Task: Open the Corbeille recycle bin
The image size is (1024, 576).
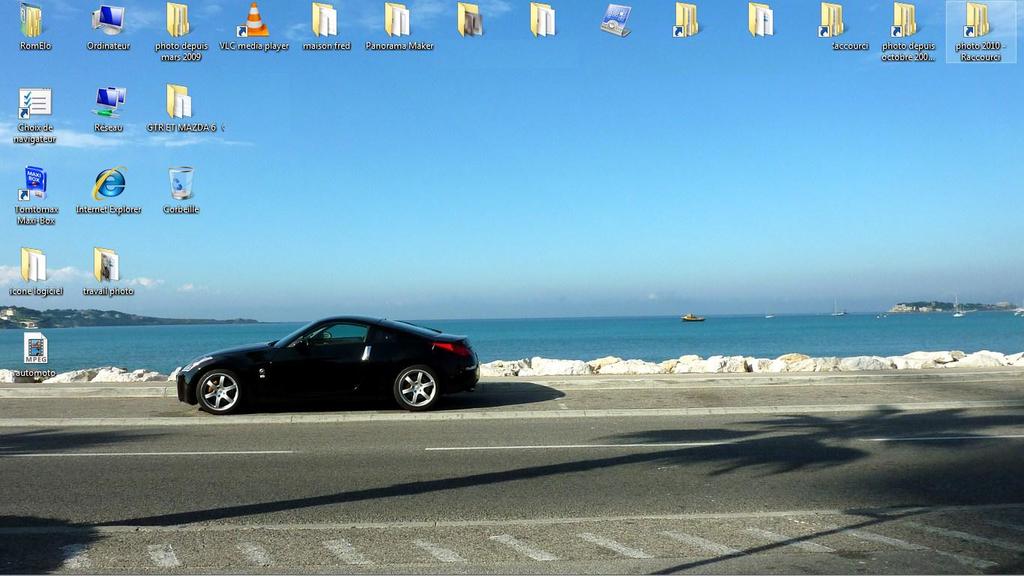Action: click(x=181, y=184)
